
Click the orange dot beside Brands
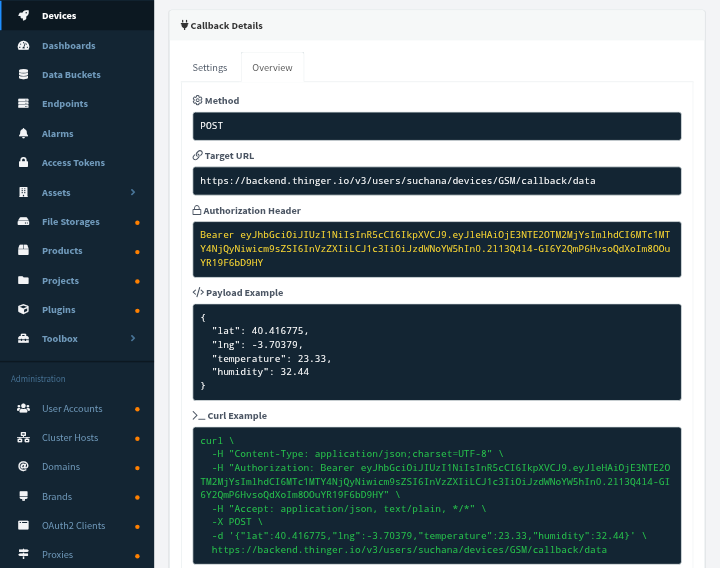point(137,497)
